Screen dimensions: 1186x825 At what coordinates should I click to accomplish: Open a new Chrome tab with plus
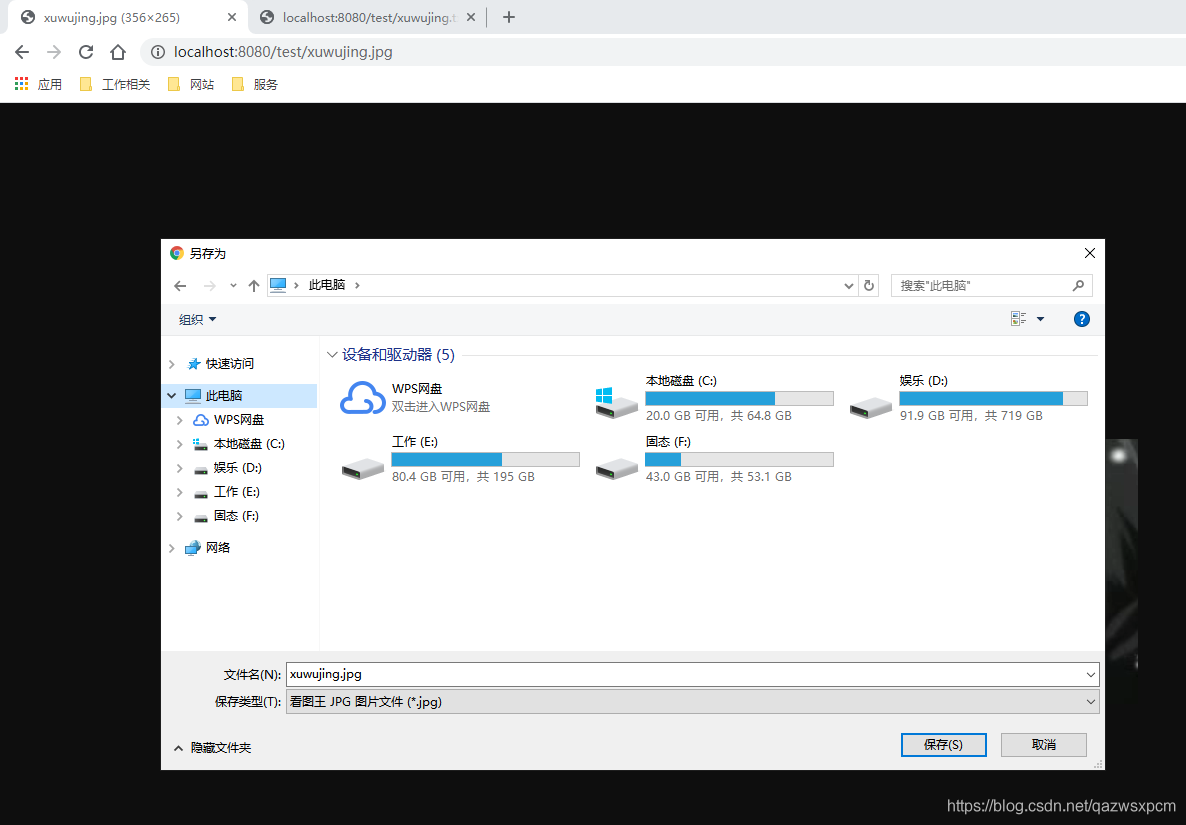[x=508, y=17]
